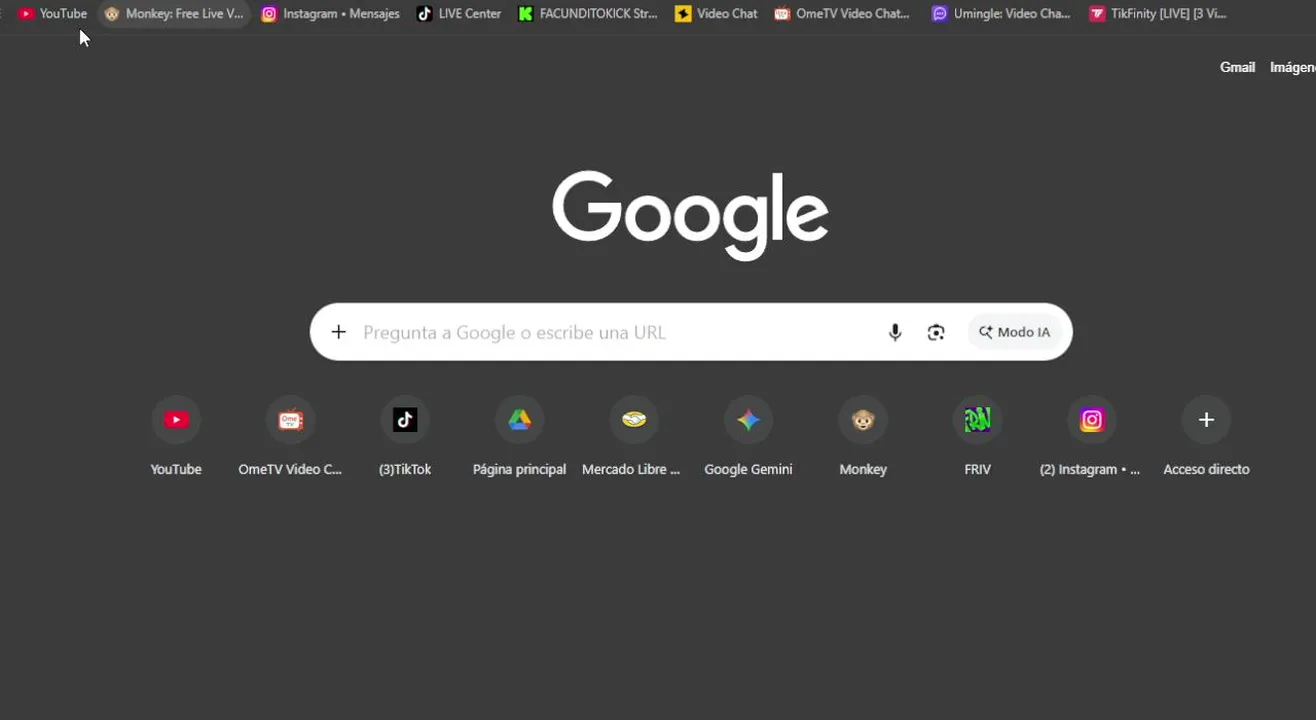Open the (3)TikTok shortcut tile
Screen dimensions: 1316x720
pyautogui.click(x=405, y=436)
